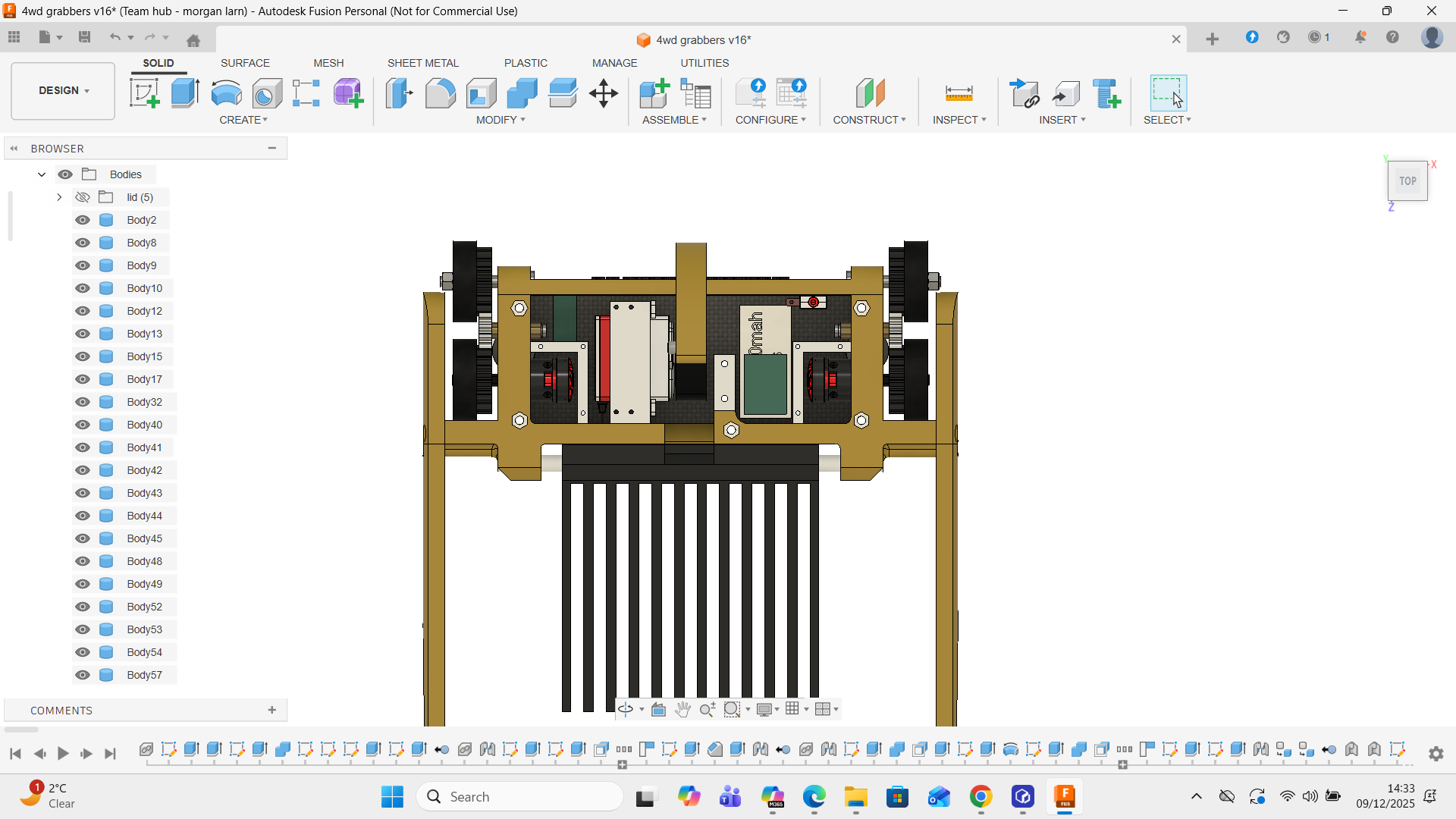
Task: Select the Revolve tool icon
Action: [x=226, y=93]
